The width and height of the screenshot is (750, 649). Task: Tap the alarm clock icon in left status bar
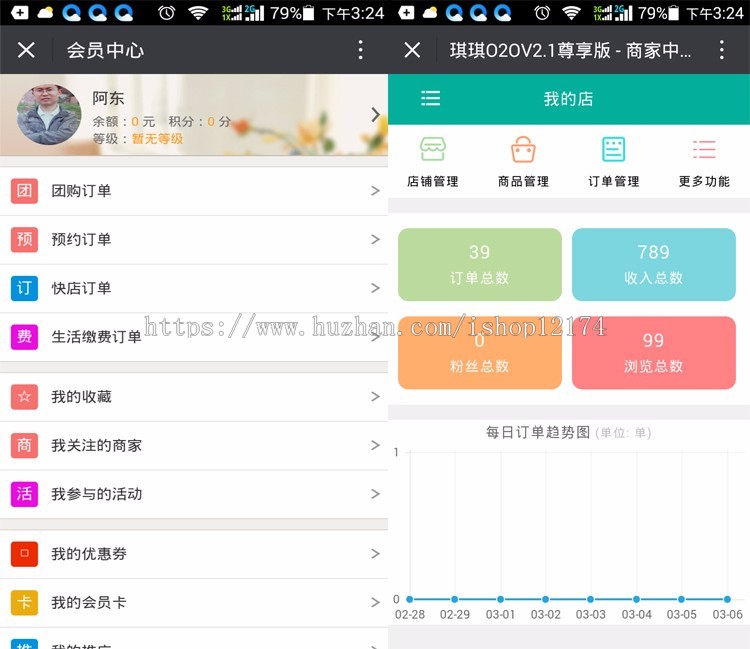166,13
